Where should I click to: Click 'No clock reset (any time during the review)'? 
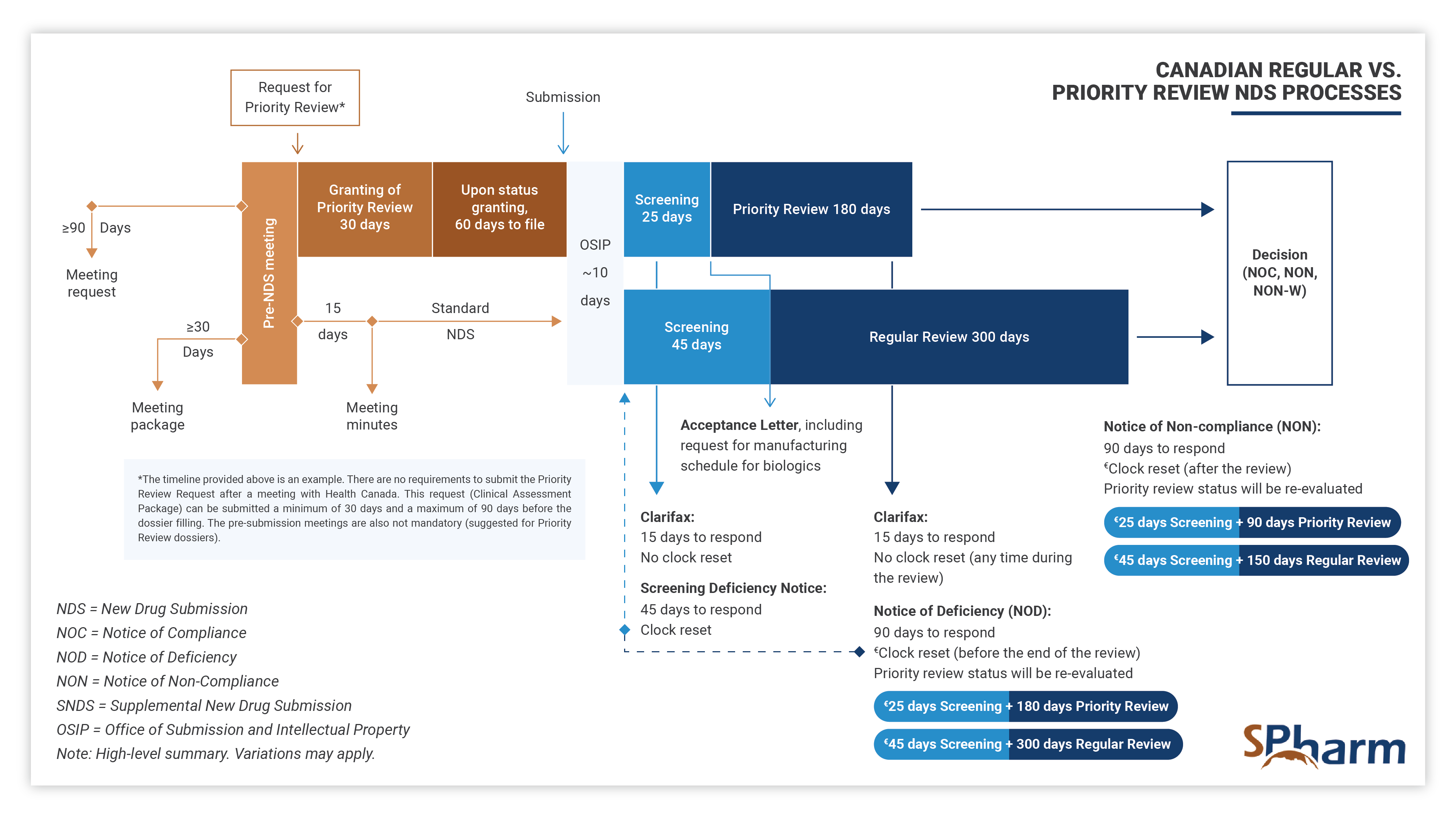tap(973, 567)
